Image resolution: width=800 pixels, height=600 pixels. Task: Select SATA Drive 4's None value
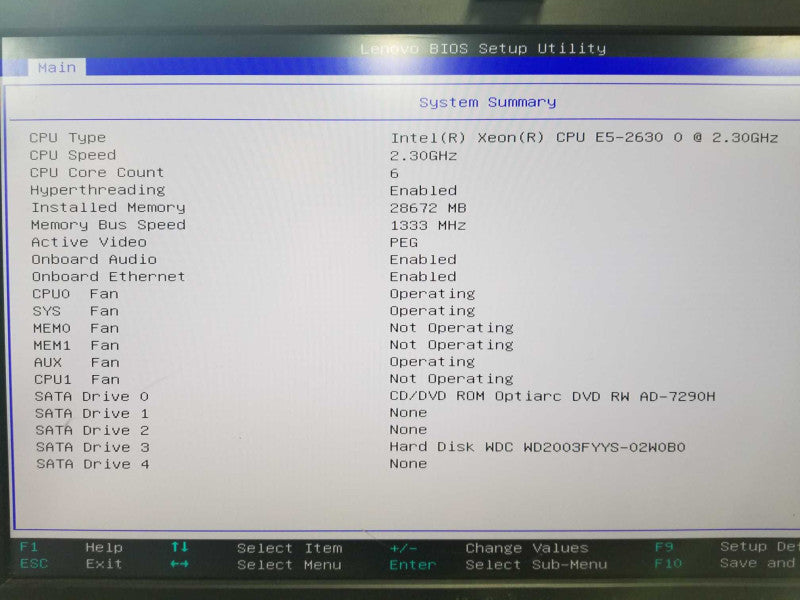409,463
